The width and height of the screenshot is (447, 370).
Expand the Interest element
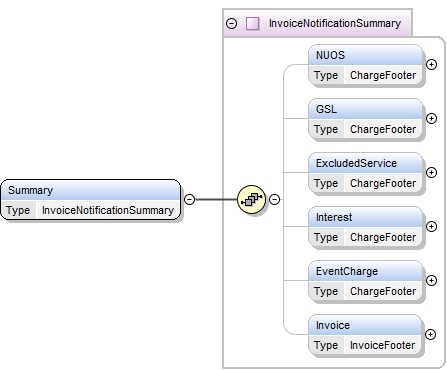click(x=431, y=226)
